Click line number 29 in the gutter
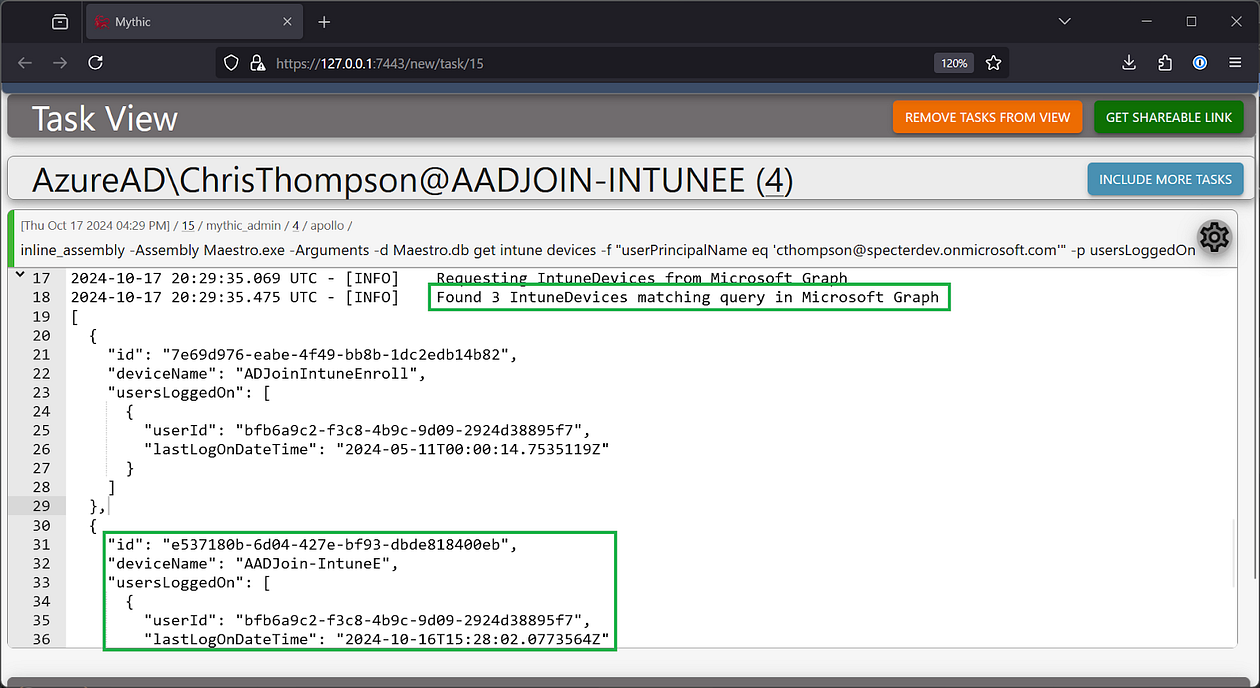Screen dimensions: 1260x688 click(x=41, y=506)
